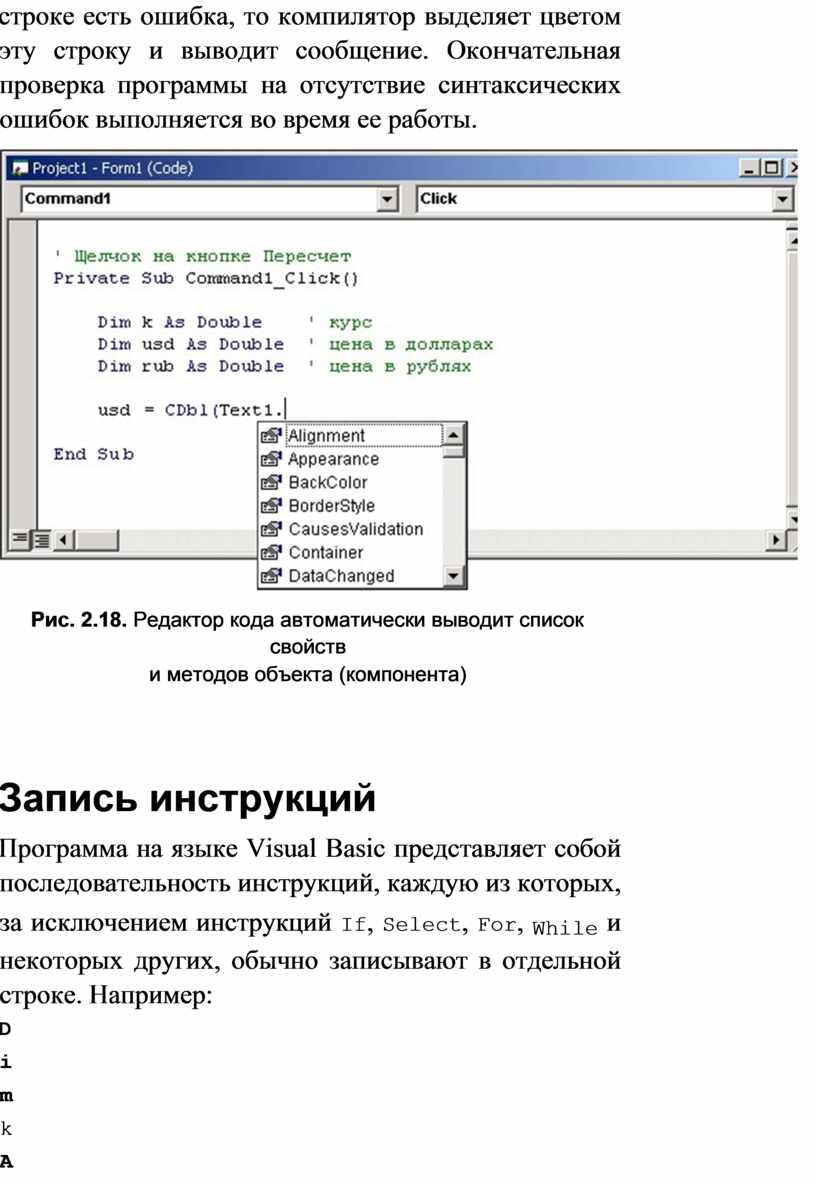Minimize the Project1 code window
The image size is (816, 1185).
tap(749, 169)
